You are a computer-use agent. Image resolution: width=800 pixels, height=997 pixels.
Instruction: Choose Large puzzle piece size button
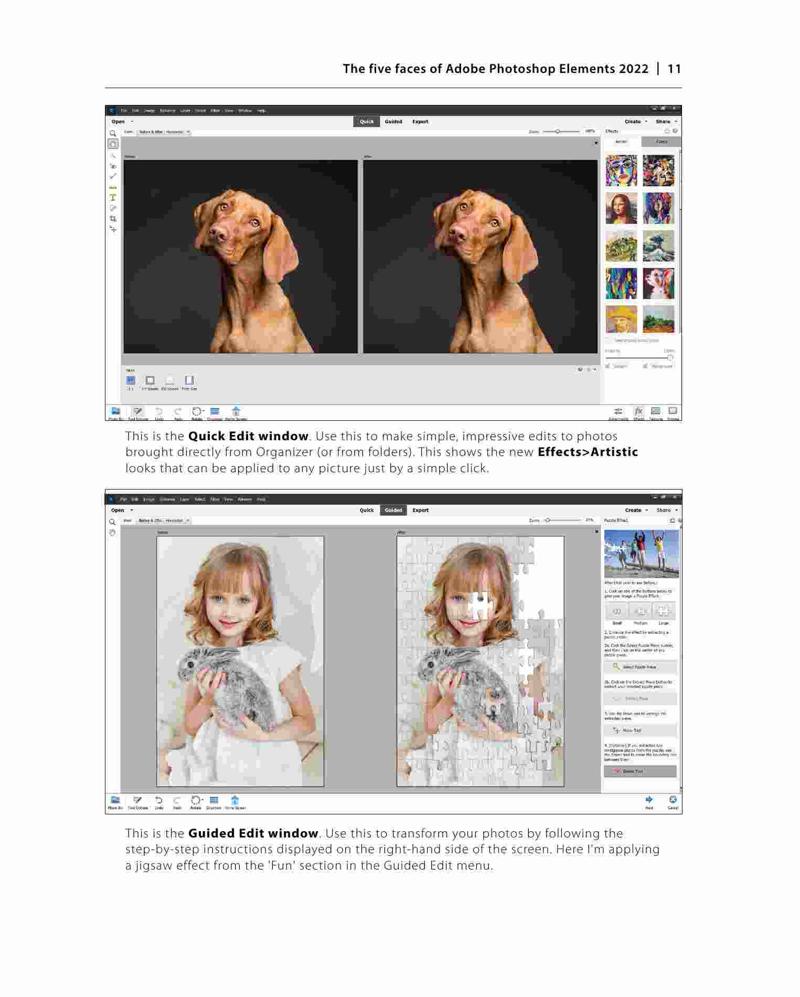pyautogui.click(x=663, y=611)
